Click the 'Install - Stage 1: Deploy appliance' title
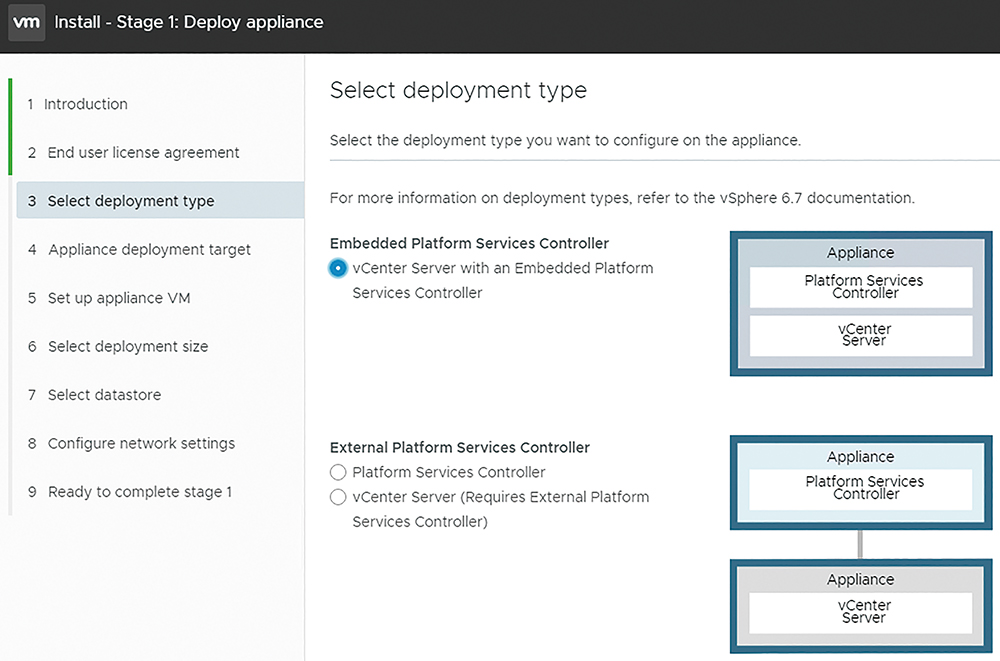Screen dimensions: 1000x661 (189, 22)
